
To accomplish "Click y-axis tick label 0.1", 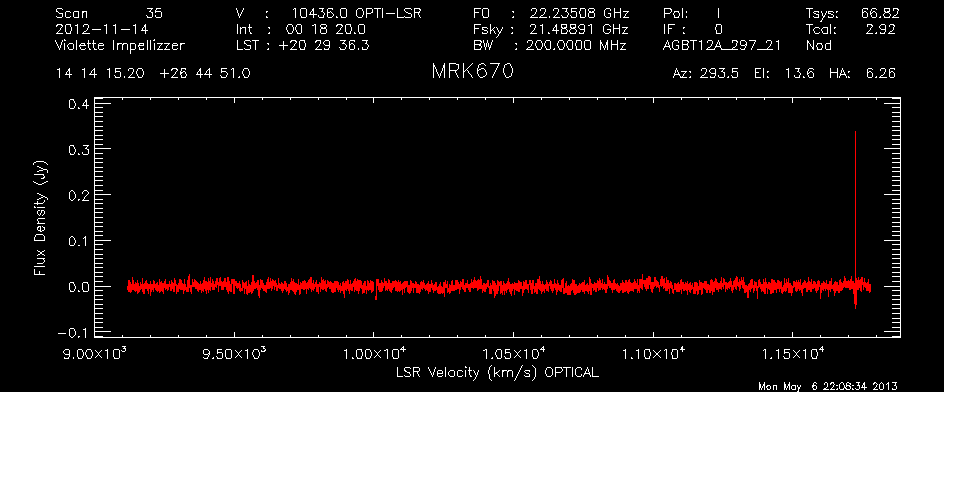I will coord(79,241).
